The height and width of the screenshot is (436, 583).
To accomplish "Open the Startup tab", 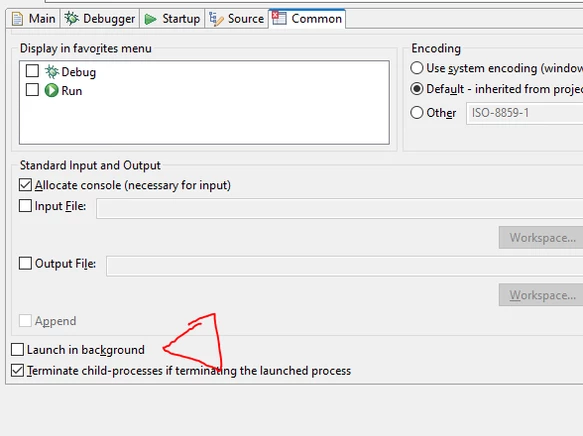I will tap(172, 19).
